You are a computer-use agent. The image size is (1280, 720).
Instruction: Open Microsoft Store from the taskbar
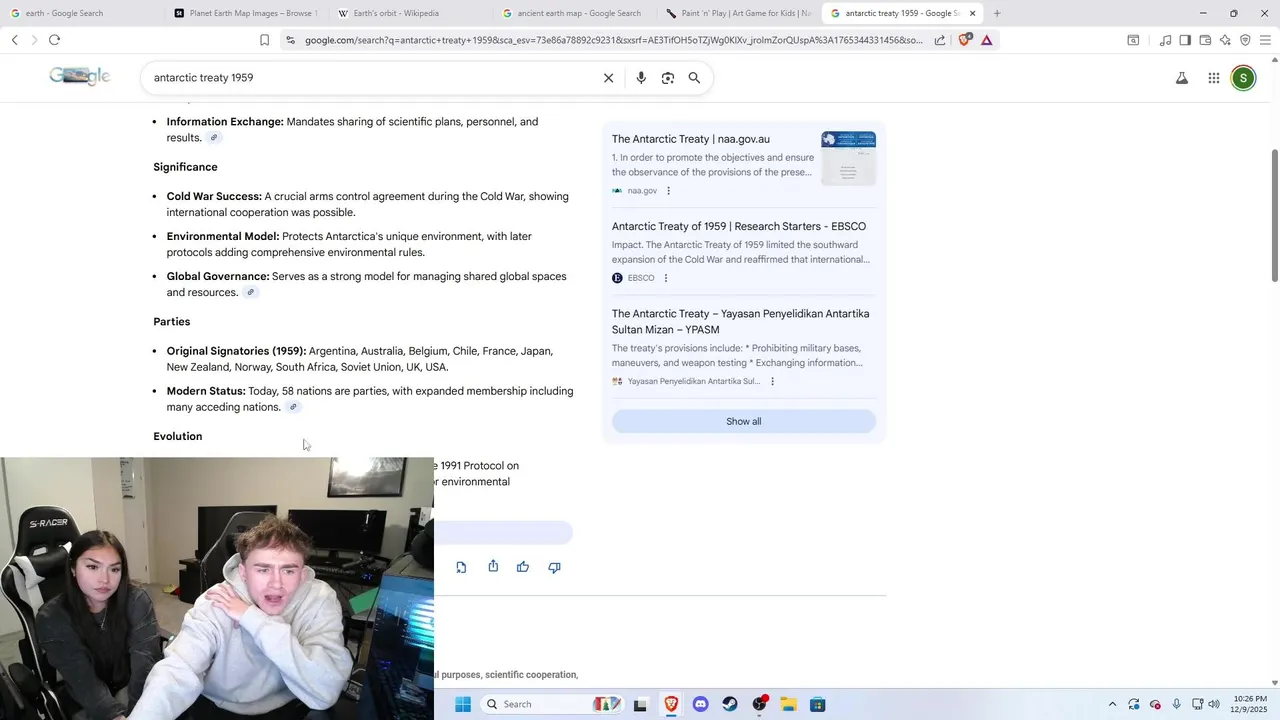point(818,704)
